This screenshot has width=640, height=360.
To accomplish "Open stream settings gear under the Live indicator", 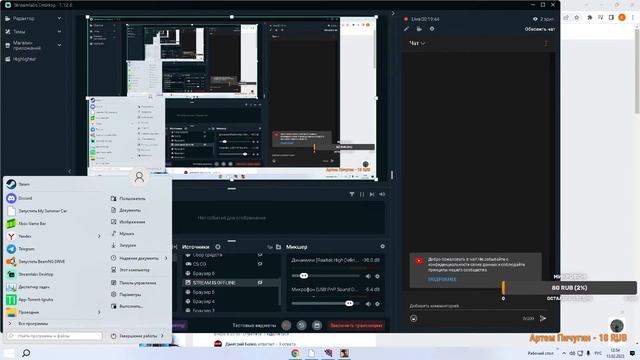I will pos(432,29).
